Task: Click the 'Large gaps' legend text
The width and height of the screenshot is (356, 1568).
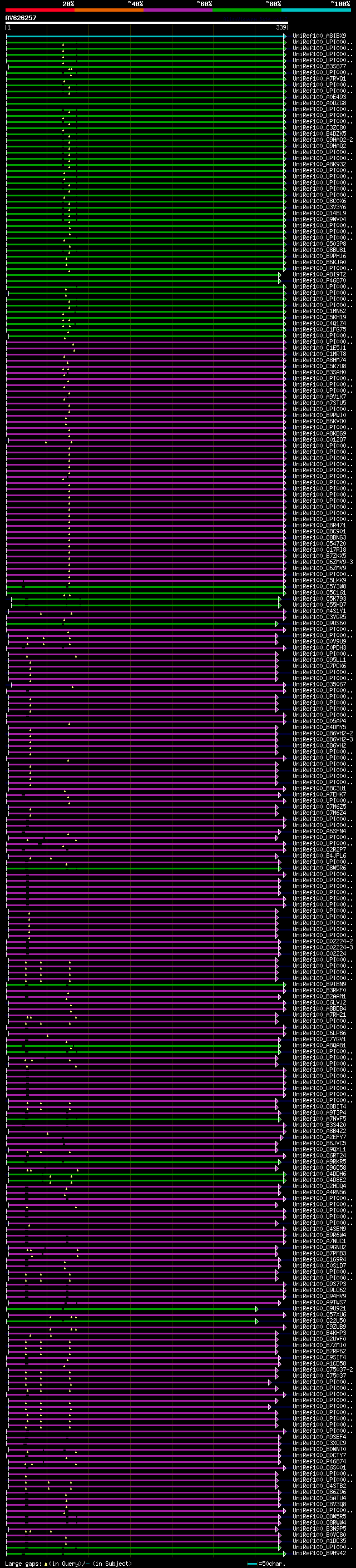Action: point(24,1564)
